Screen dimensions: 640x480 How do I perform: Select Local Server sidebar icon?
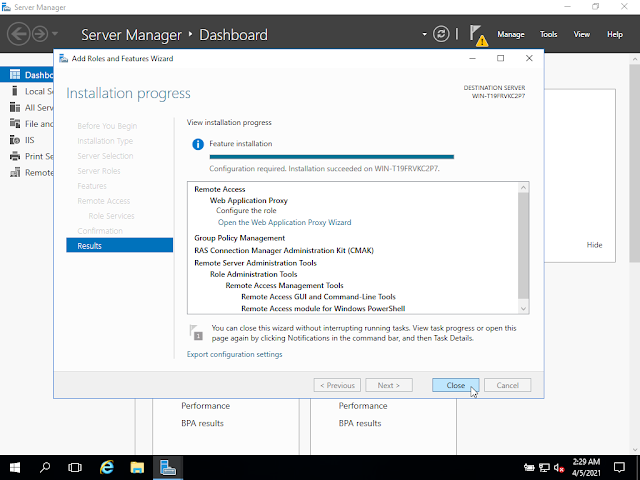click(x=15, y=91)
